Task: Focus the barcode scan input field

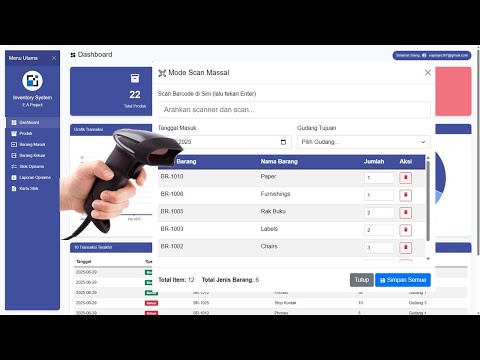Action: pyautogui.click(x=294, y=110)
